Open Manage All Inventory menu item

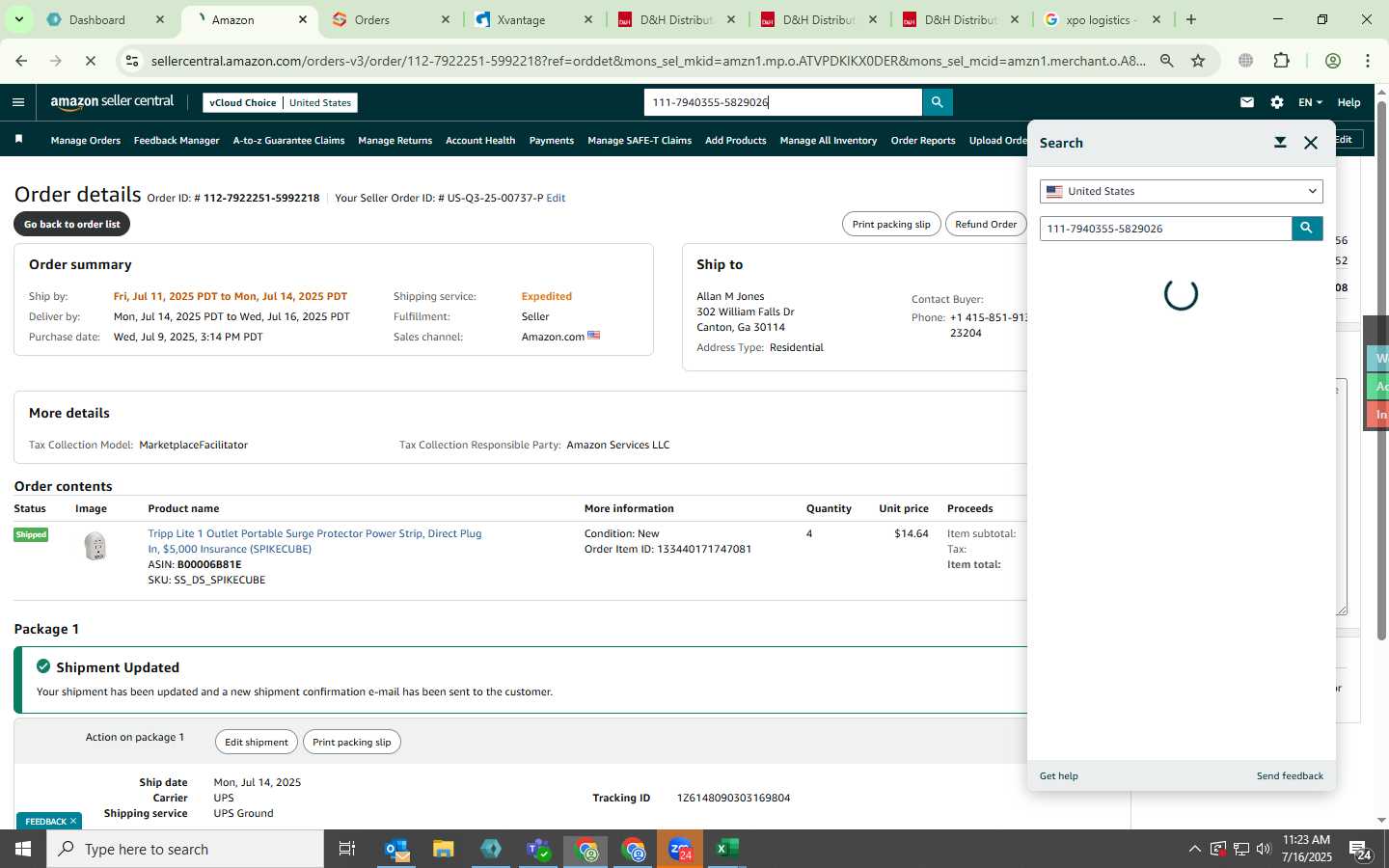coord(829,140)
